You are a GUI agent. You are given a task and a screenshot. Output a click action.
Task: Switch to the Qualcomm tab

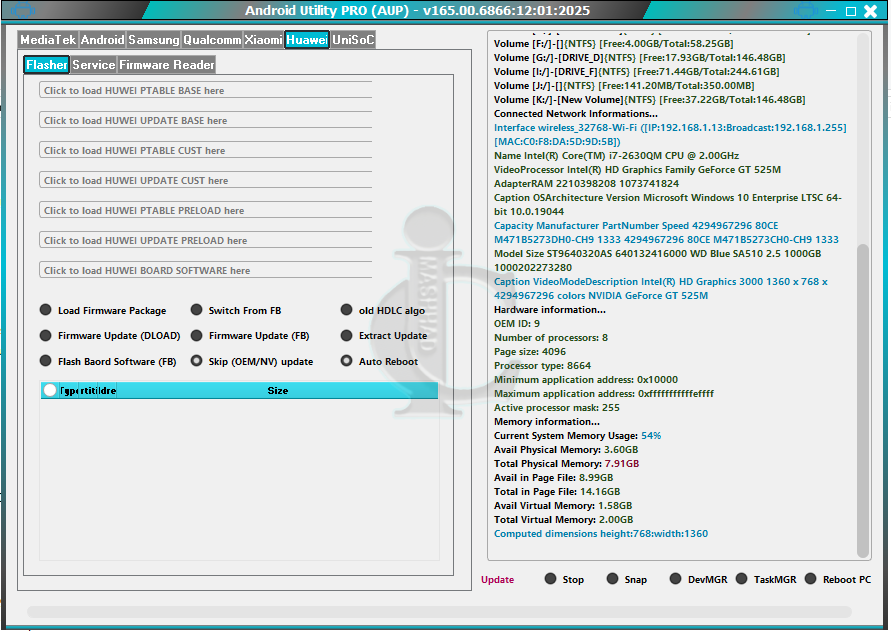pyautogui.click(x=212, y=40)
